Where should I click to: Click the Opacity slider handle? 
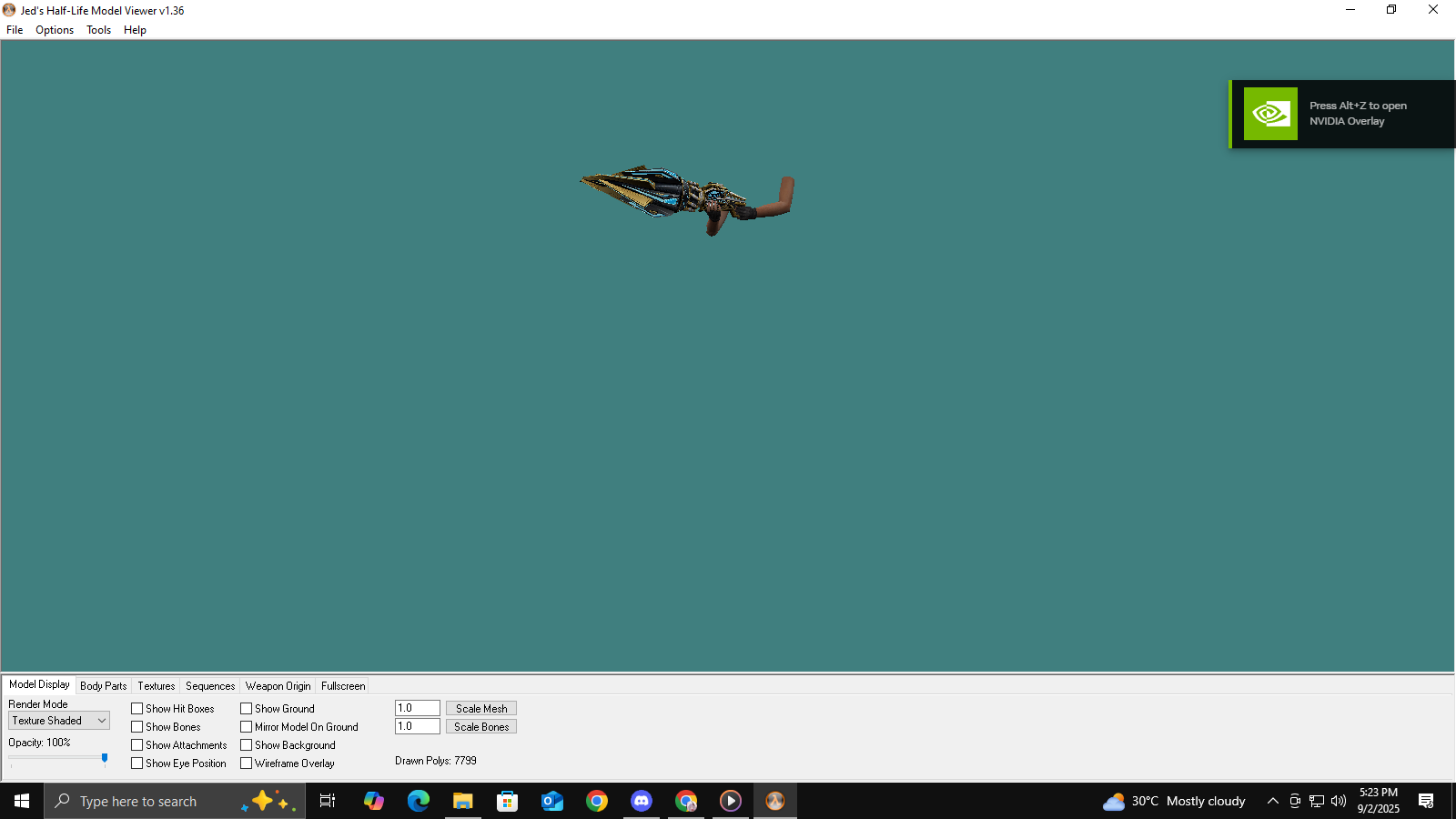tap(105, 758)
